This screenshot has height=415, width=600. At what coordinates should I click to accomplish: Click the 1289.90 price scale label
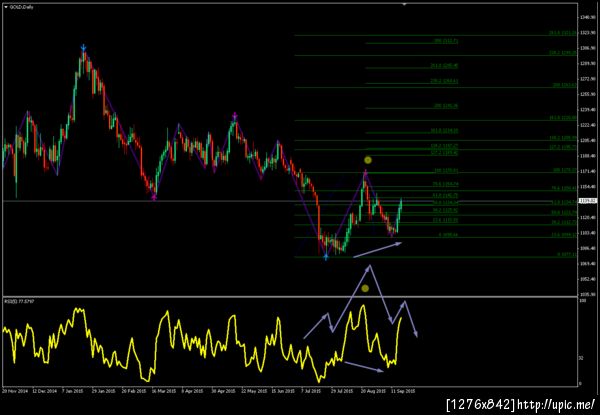[x=586, y=63]
